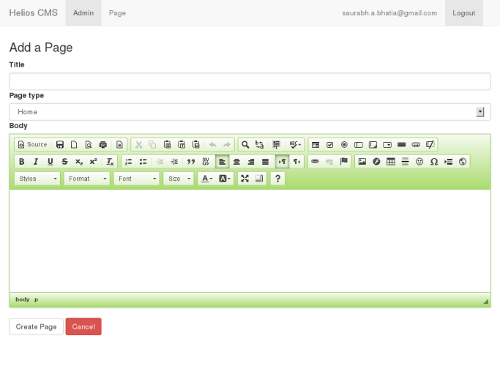Open the Smiley picker icon
The width and height of the screenshot is (500, 366).
[420, 162]
